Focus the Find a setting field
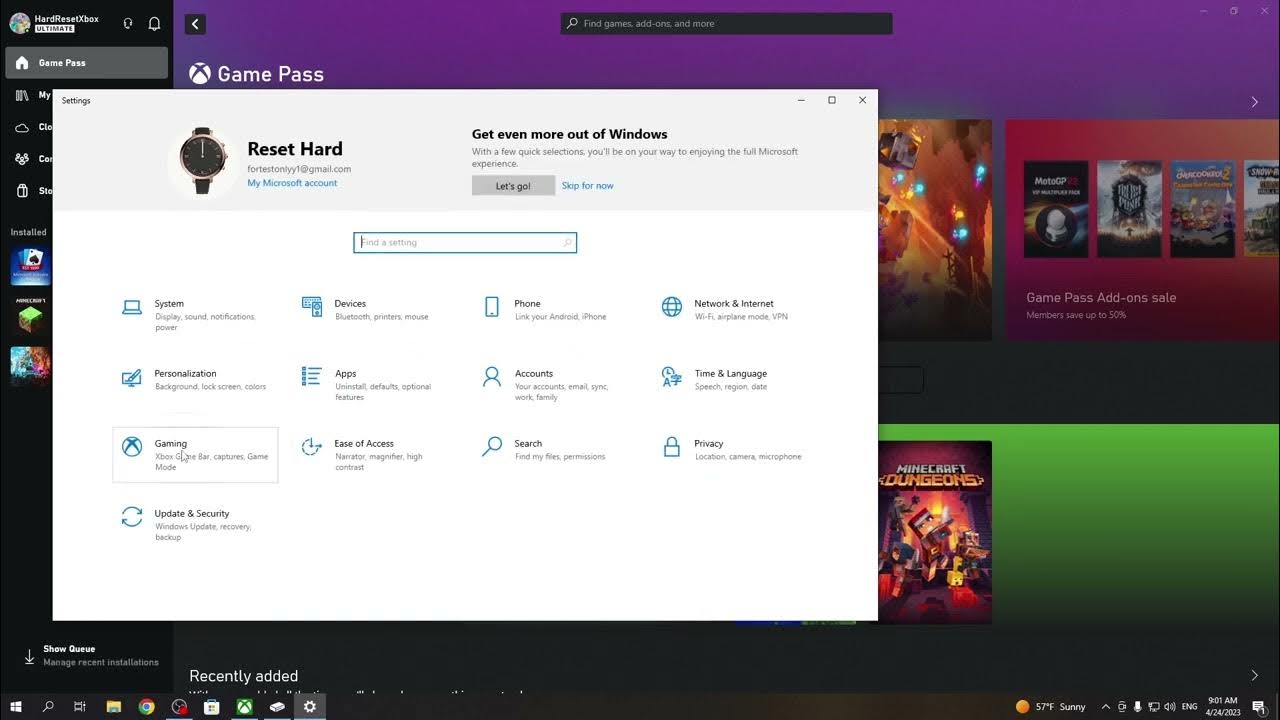Image resolution: width=1280 pixels, height=720 pixels. (465, 242)
